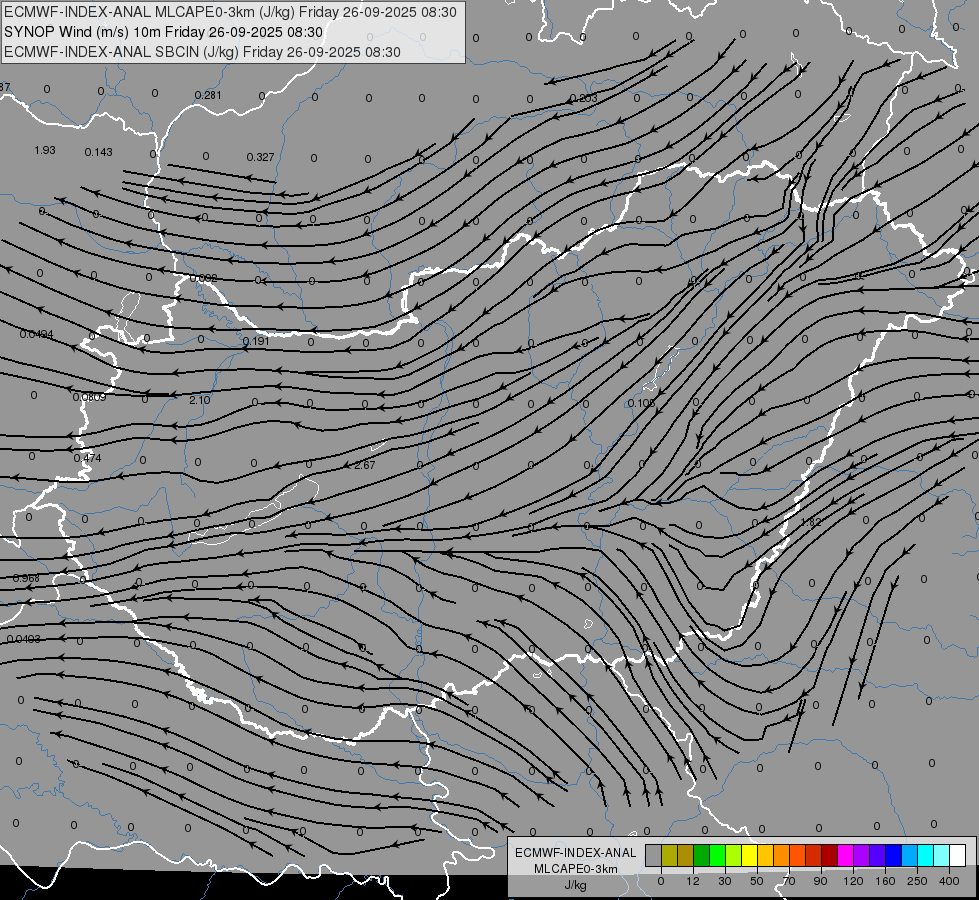This screenshot has width=979, height=900.
Task: Click the gray swatch in the MLCAPE legend
Action: pos(654,855)
